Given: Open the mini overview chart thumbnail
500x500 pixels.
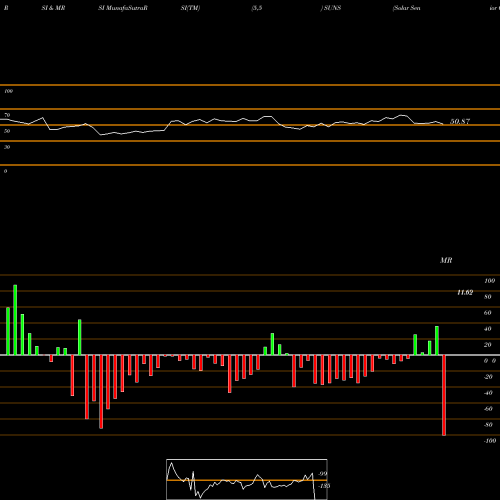Looking at the screenshot, I should [x=247, y=479].
